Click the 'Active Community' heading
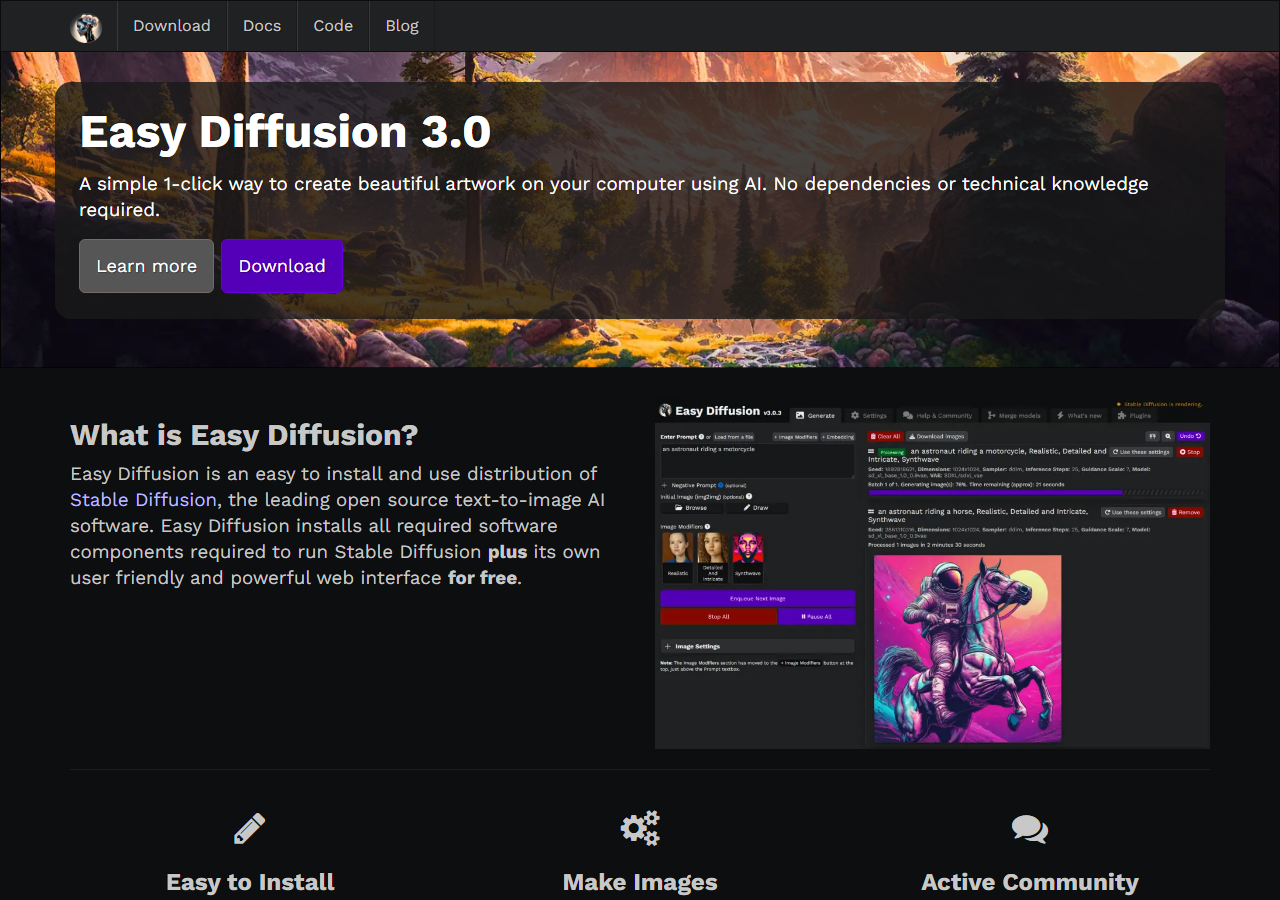This screenshot has height=900, width=1280. [1030, 882]
